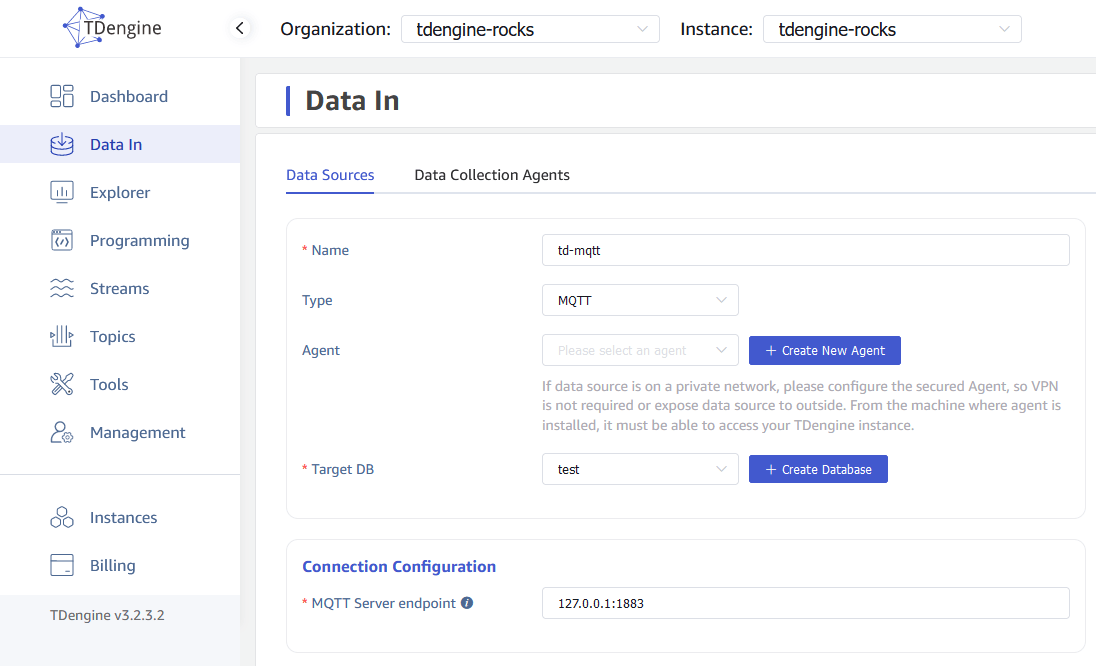
Task: Expand the Type dropdown showing MQTT
Action: [640, 300]
